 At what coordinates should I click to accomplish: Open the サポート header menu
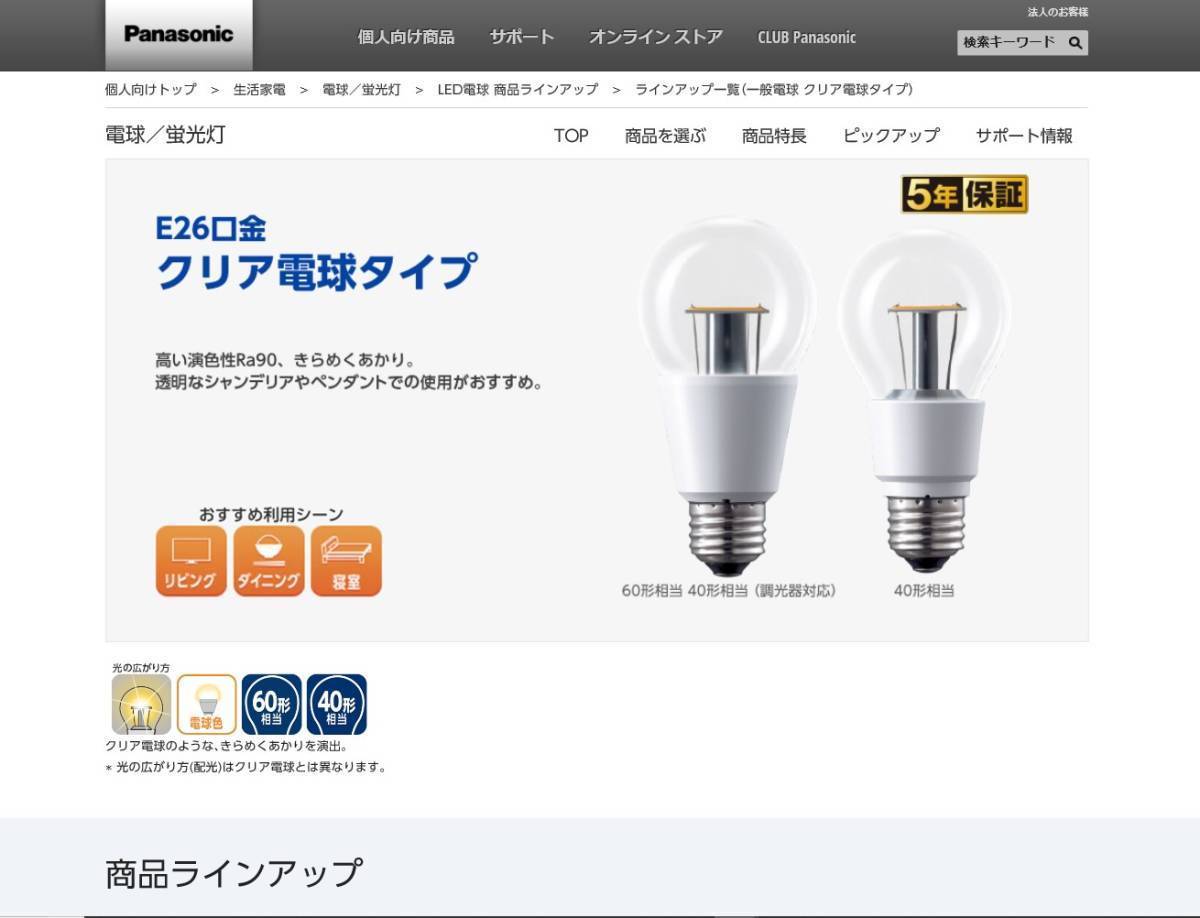tap(522, 37)
